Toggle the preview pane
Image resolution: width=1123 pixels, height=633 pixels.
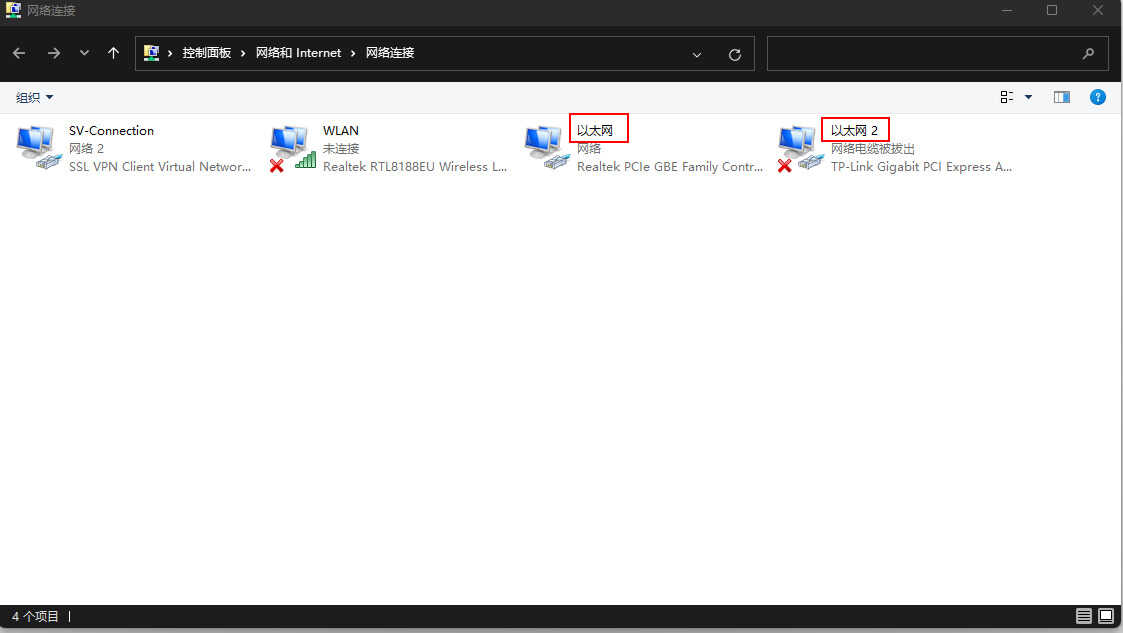pos(1061,97)
